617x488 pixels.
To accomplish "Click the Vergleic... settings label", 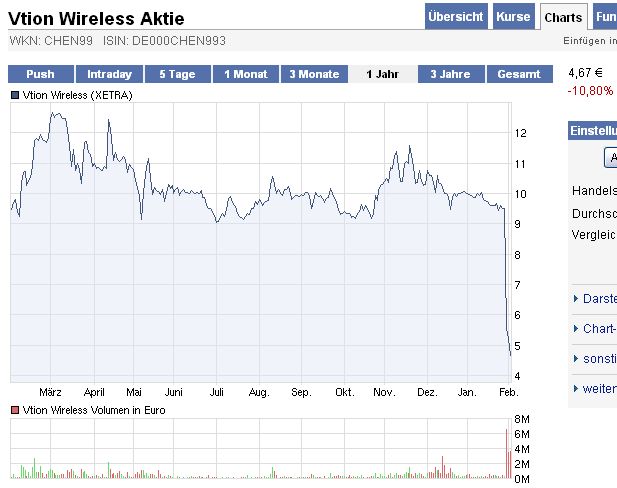I will 594,235.
